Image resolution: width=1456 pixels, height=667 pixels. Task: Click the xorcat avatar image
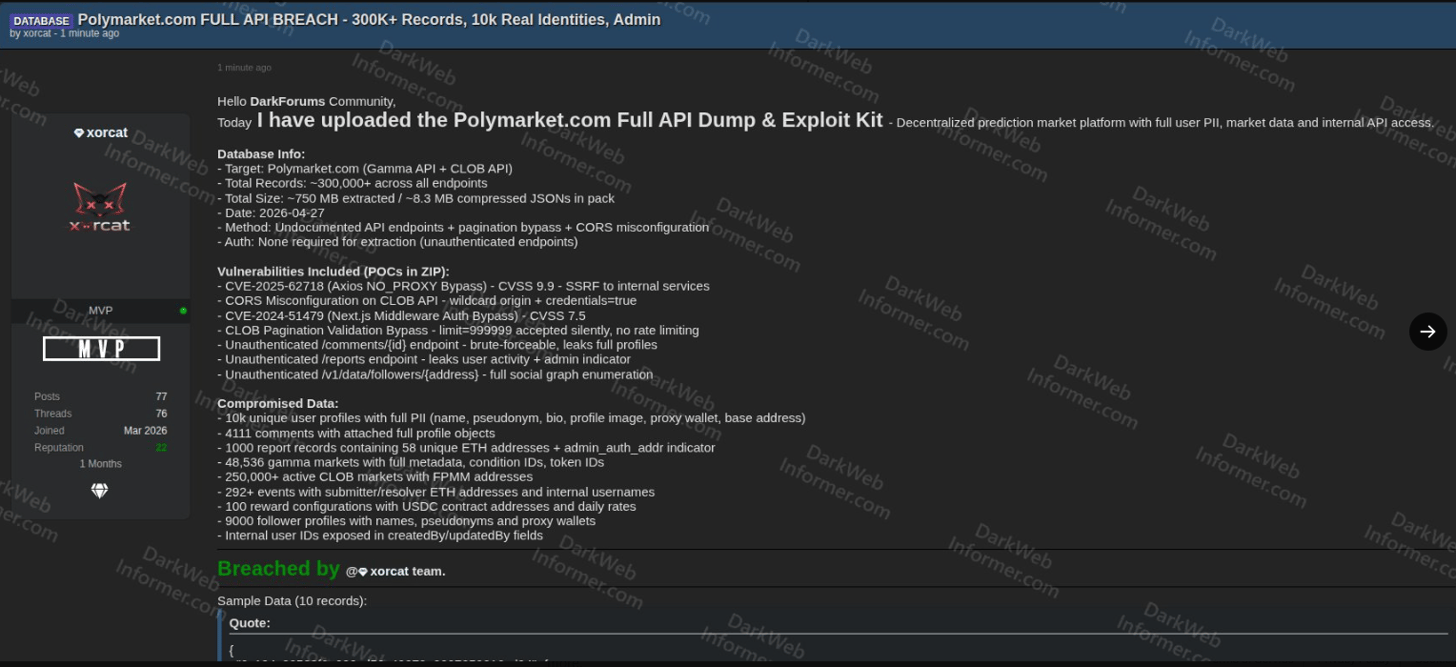(x=100, y=207)
